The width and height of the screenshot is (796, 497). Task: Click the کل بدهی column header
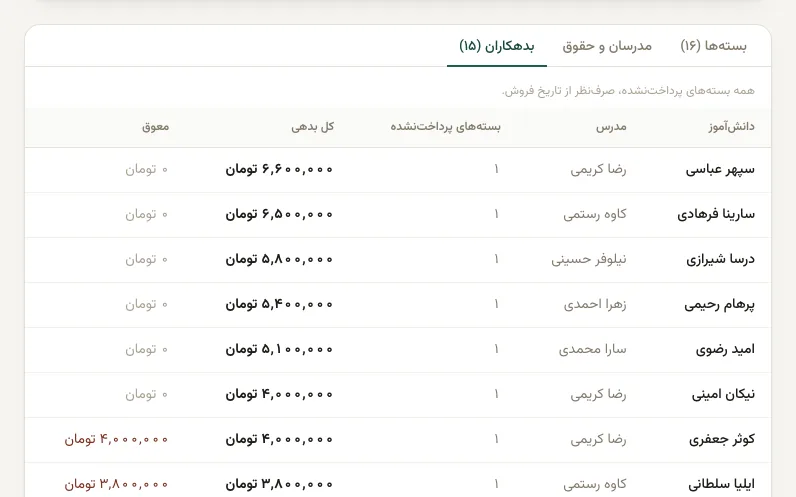(x=313, y=127)
